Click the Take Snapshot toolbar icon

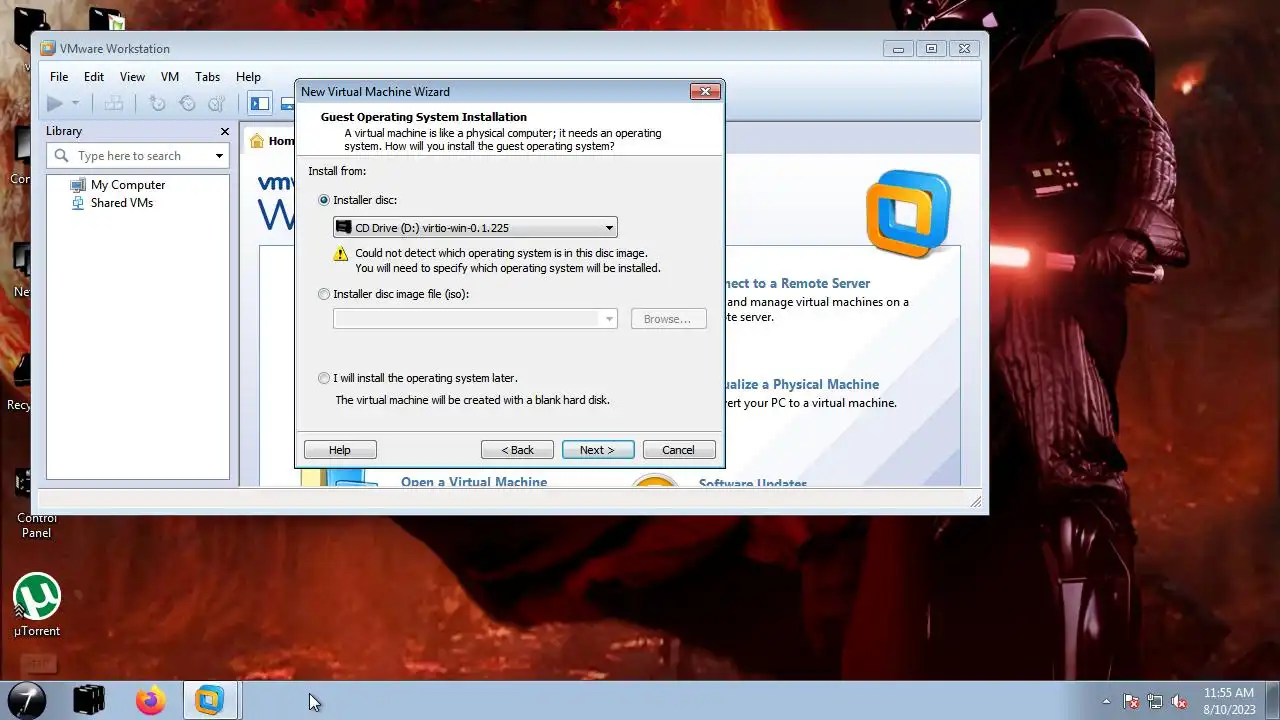157,103
